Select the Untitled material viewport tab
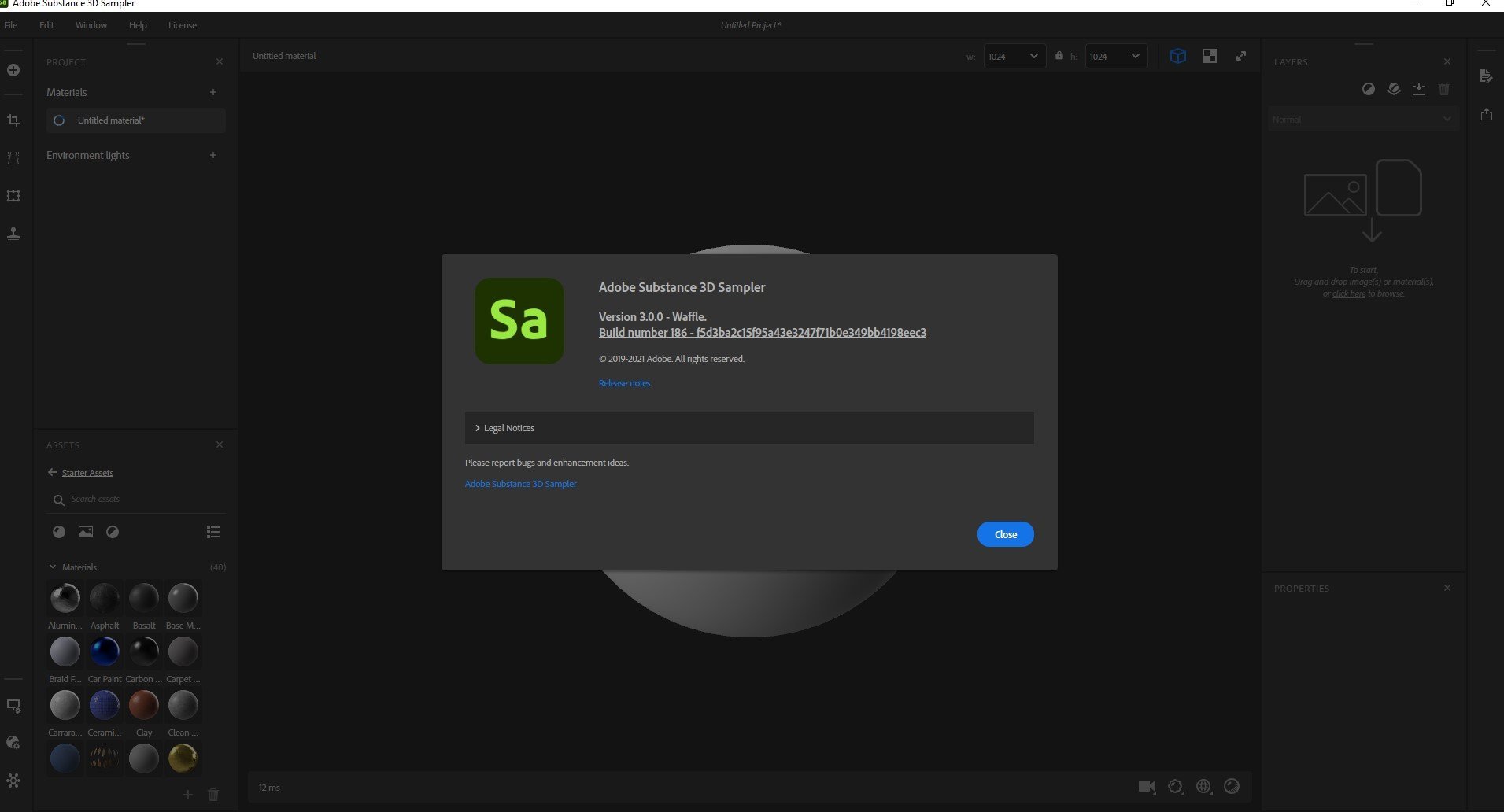 tap(284, 56)
